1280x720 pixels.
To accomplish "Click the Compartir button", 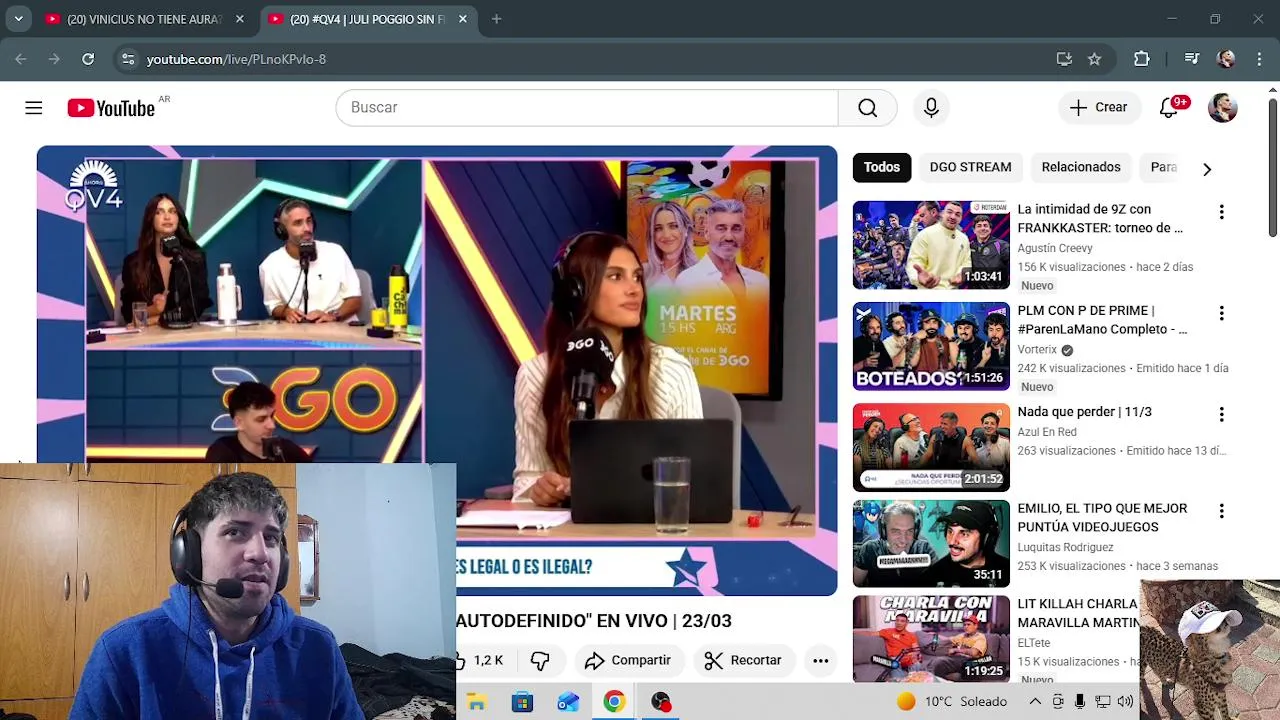I will coord(628,660).
